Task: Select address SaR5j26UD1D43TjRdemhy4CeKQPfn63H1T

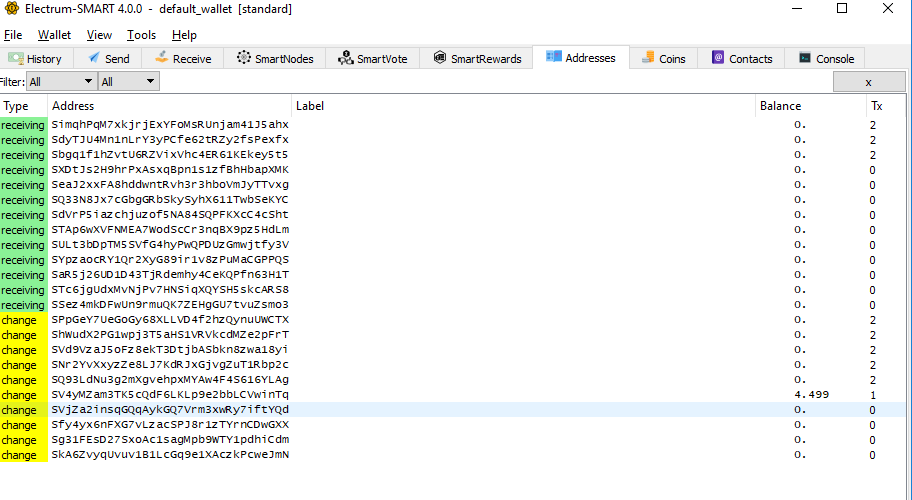Action: (x=170, y=274)
